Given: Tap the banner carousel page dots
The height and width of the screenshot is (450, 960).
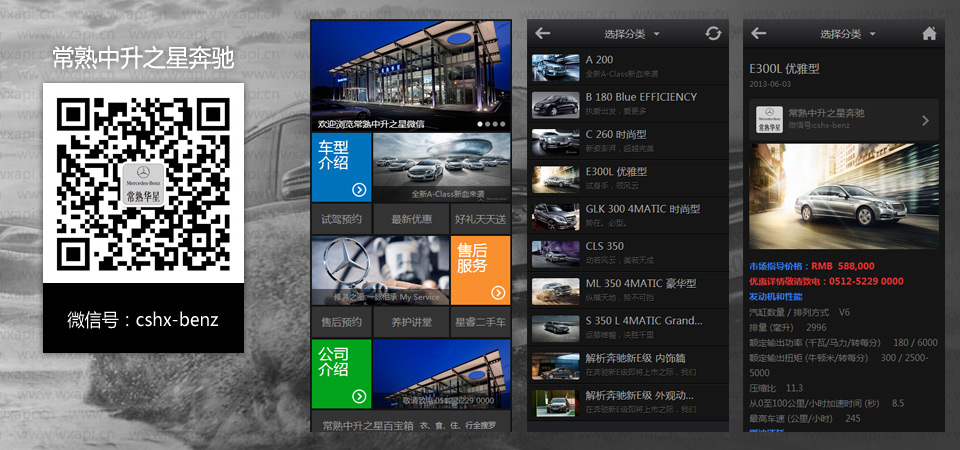Looking at the screenshot, I should click(491, 124).
